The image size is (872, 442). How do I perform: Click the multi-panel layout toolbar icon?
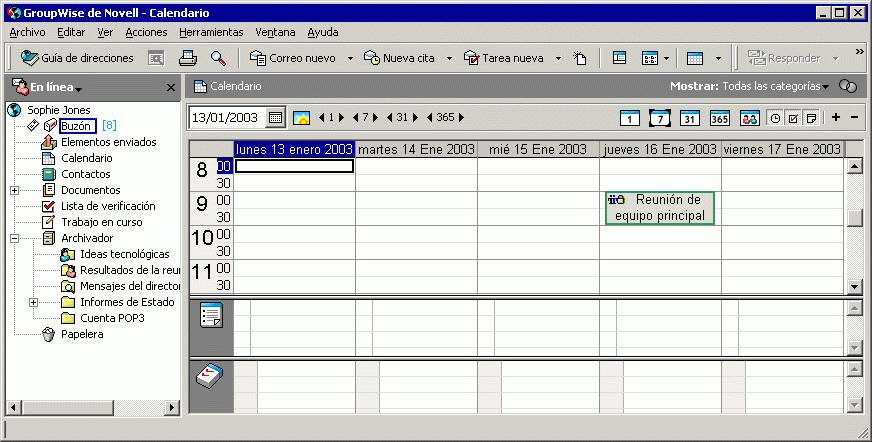650,58
